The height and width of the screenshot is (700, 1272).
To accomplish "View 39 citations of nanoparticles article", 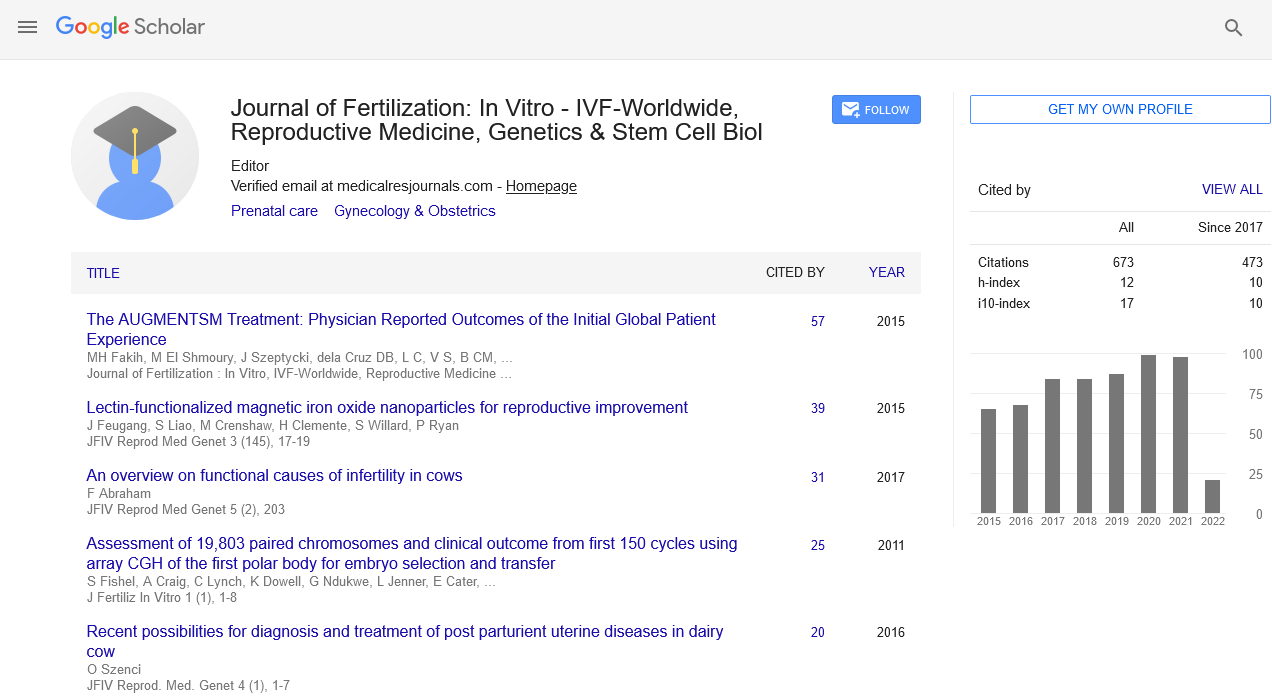I will pos(817,409).
